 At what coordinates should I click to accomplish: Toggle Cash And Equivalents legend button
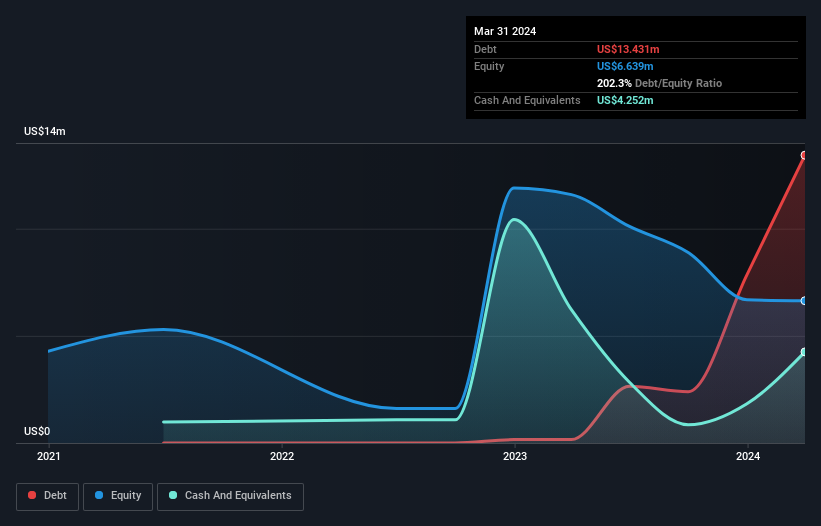point(230,496)
